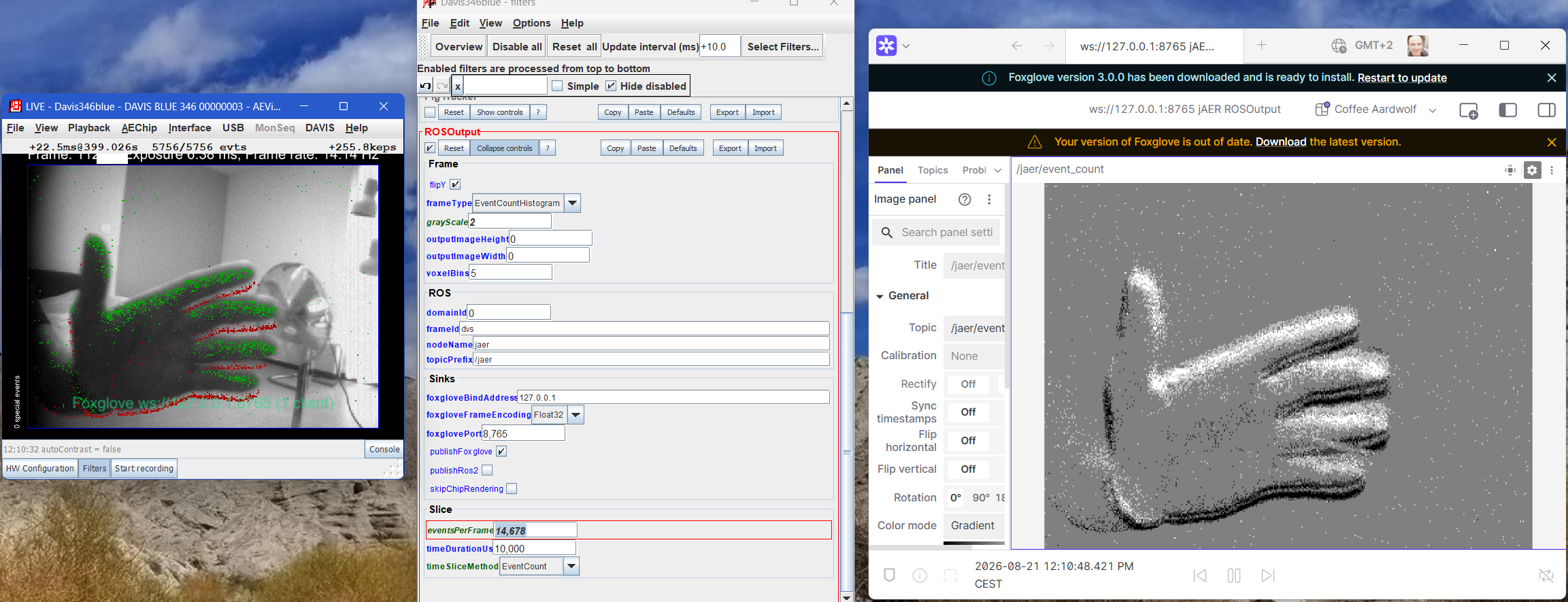Open the Foxglove app logo menu
Viewport: 1568px width, 602px height.
pyautogui.click(x=886, y=46)
